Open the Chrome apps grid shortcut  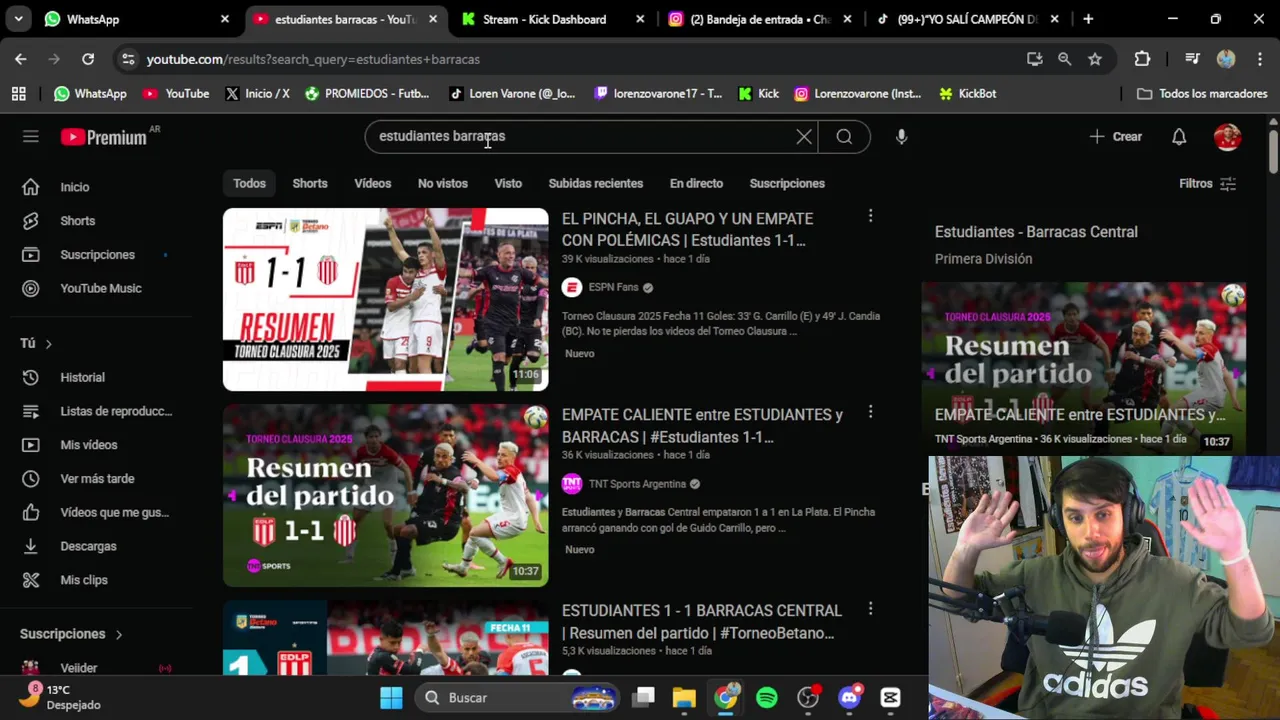coord(18,94)
